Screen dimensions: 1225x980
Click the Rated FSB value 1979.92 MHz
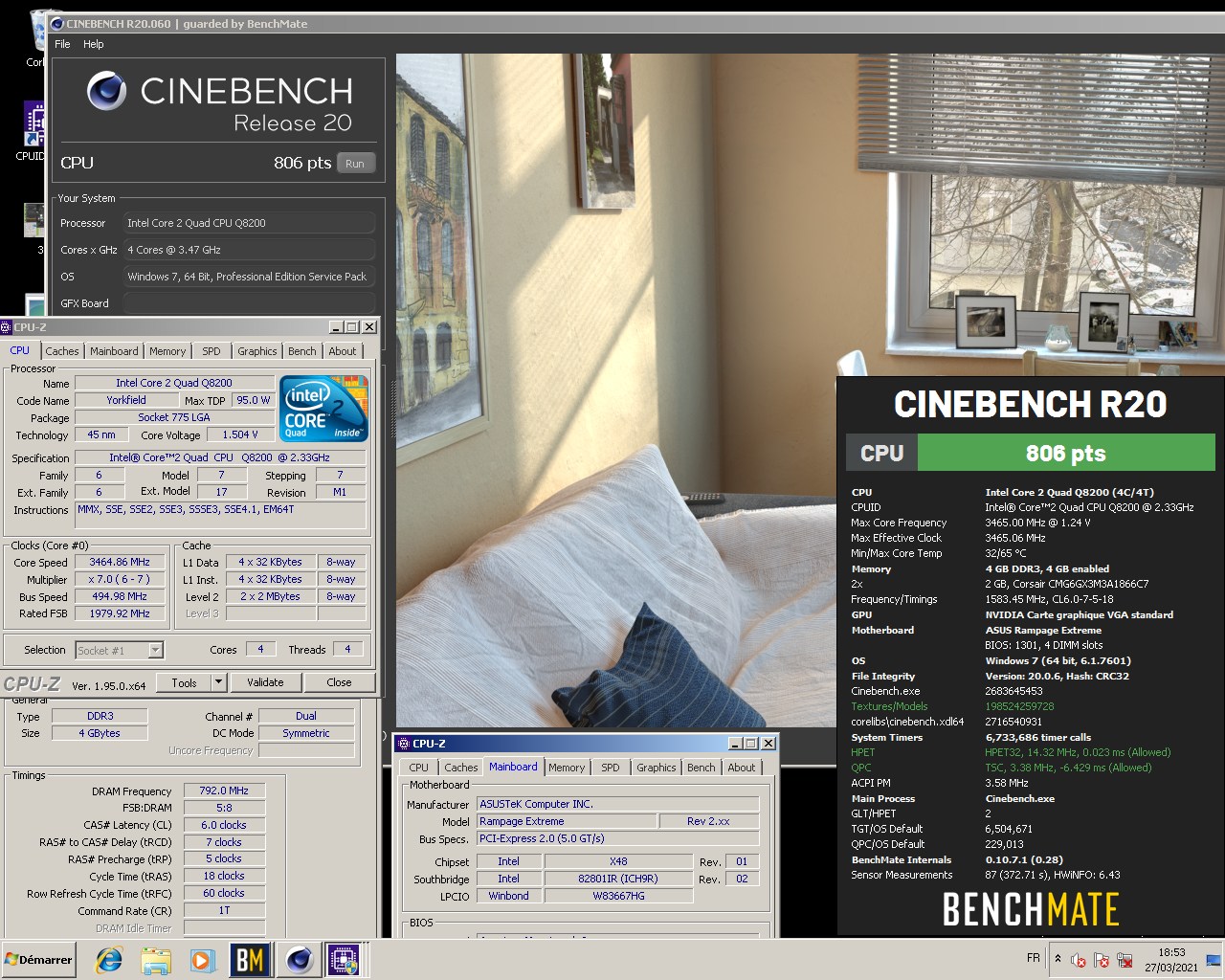(x=120, y=614)
